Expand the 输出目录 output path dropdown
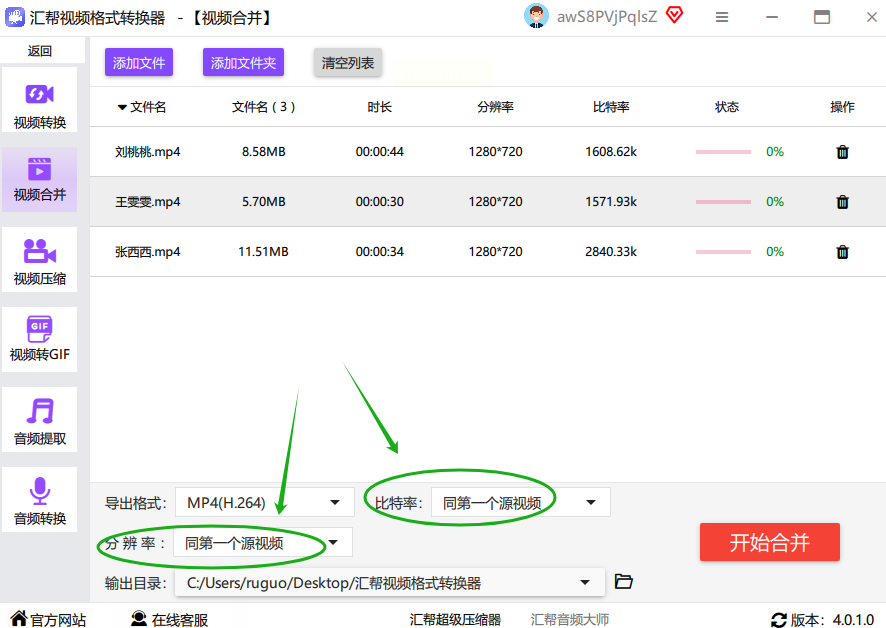The width and height of the screenshot is (886, 628). 389,583
